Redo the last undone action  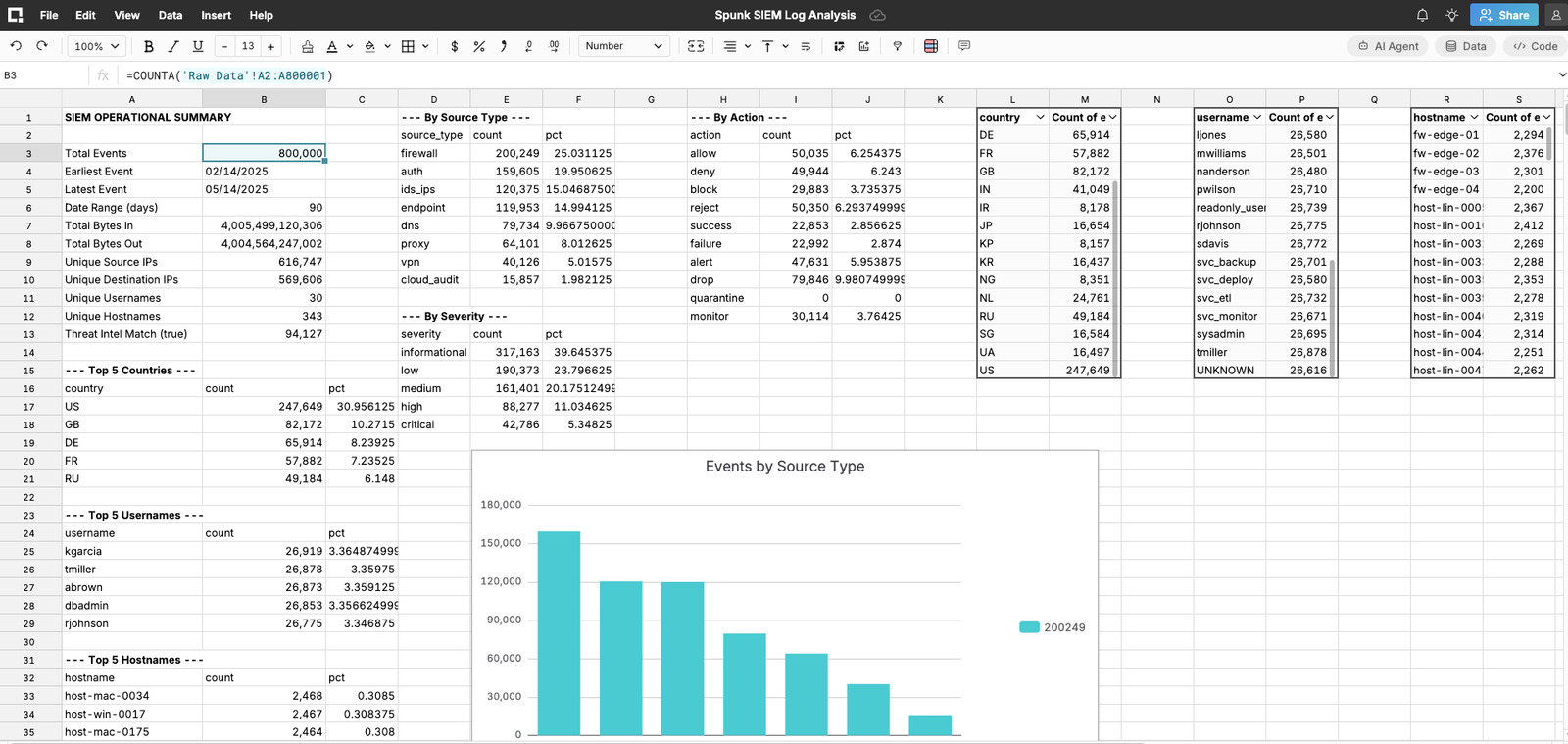pos(42,46)
